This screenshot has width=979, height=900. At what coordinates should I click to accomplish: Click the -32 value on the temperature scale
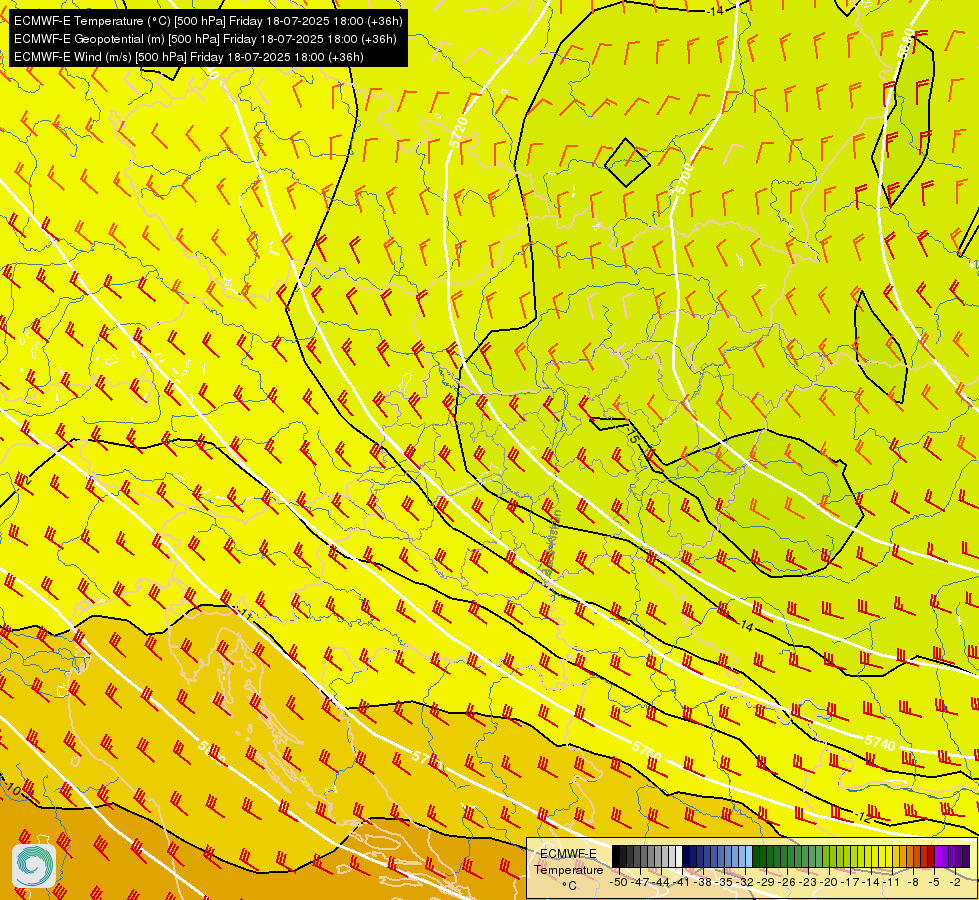[x=745, y=883]
